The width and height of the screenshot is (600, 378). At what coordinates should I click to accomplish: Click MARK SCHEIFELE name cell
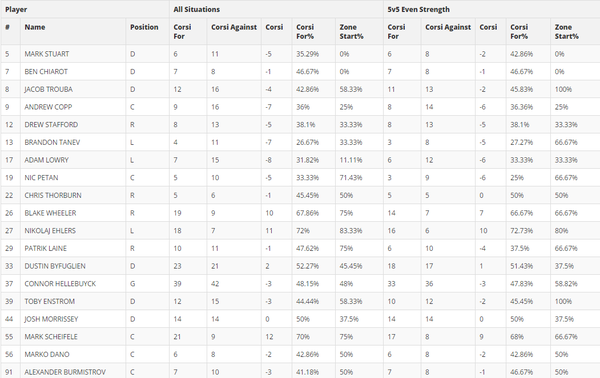[51, 337]
